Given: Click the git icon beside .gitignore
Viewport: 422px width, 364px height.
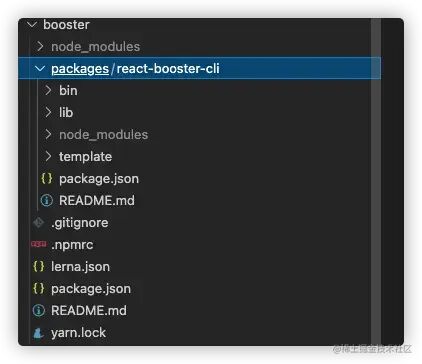Looking at the screenshot, I should tap(39, 222).
